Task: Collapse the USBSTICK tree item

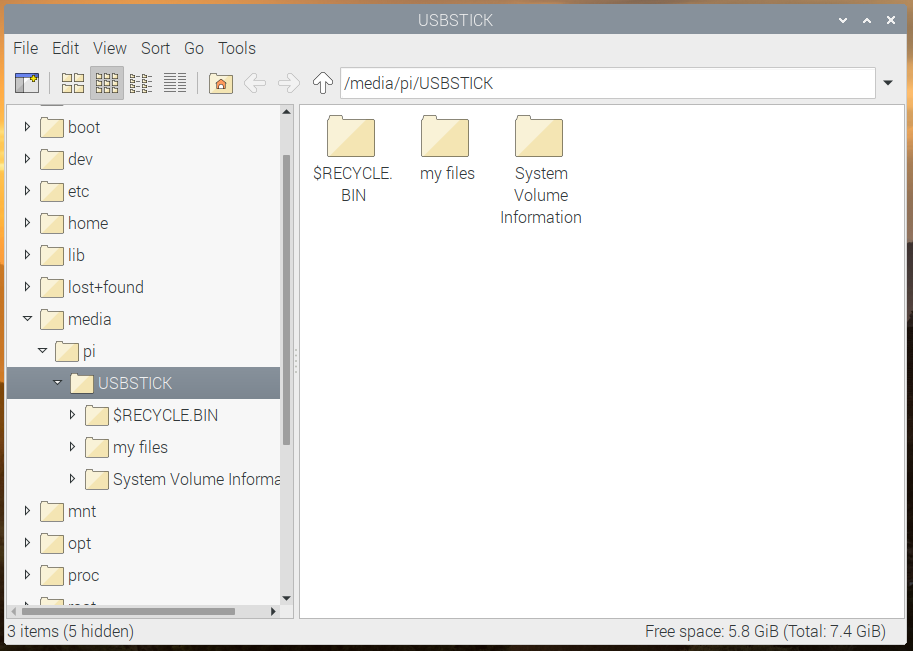Action: coord(57,382)
